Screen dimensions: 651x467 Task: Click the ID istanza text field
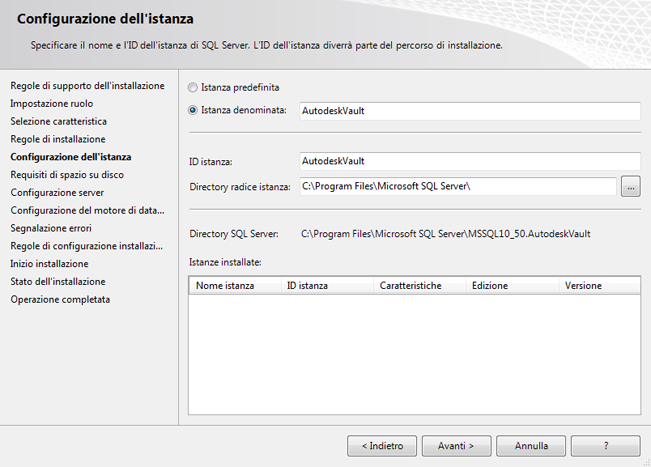coord(469,161)
